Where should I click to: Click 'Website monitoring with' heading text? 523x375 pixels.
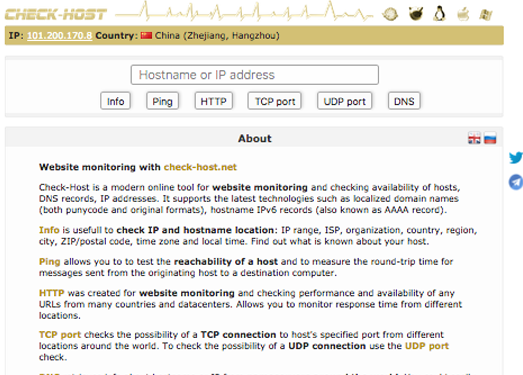click(100, 167)
